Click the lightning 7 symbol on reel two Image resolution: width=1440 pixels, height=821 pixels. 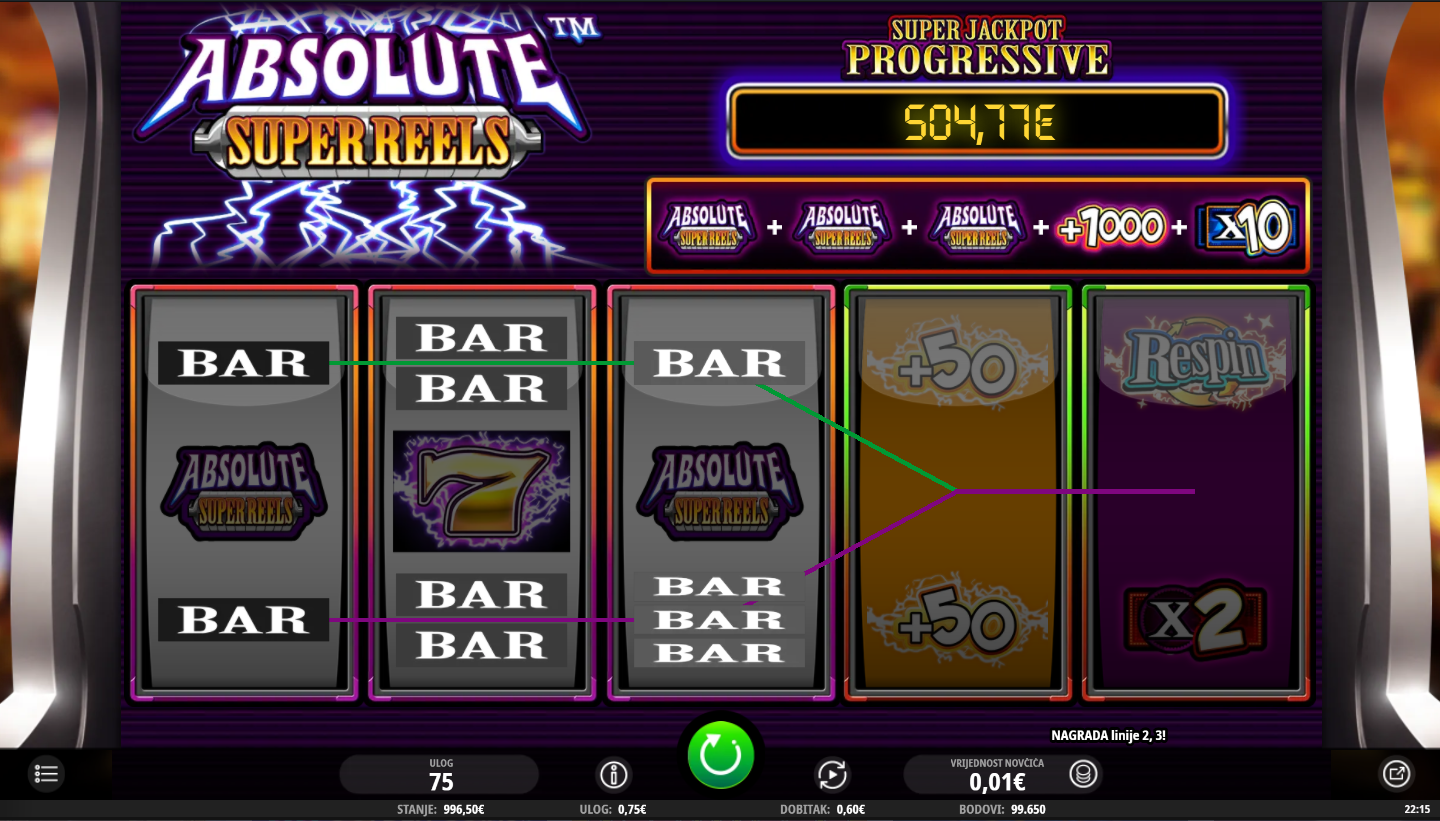481,492
